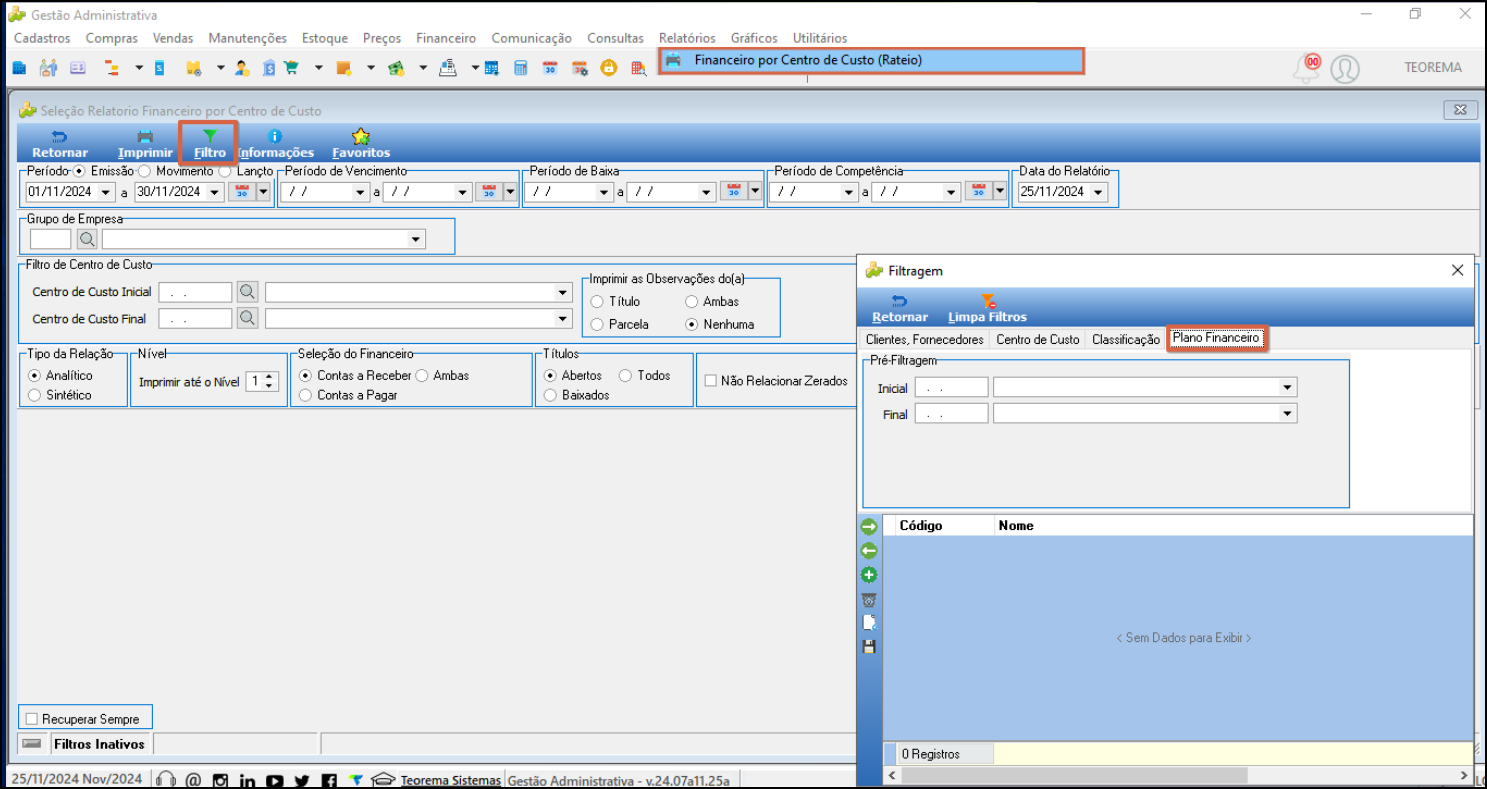Select the Movimento period radio button
The width and height of the screenshot is (1487, 789).
click(144, 171)
